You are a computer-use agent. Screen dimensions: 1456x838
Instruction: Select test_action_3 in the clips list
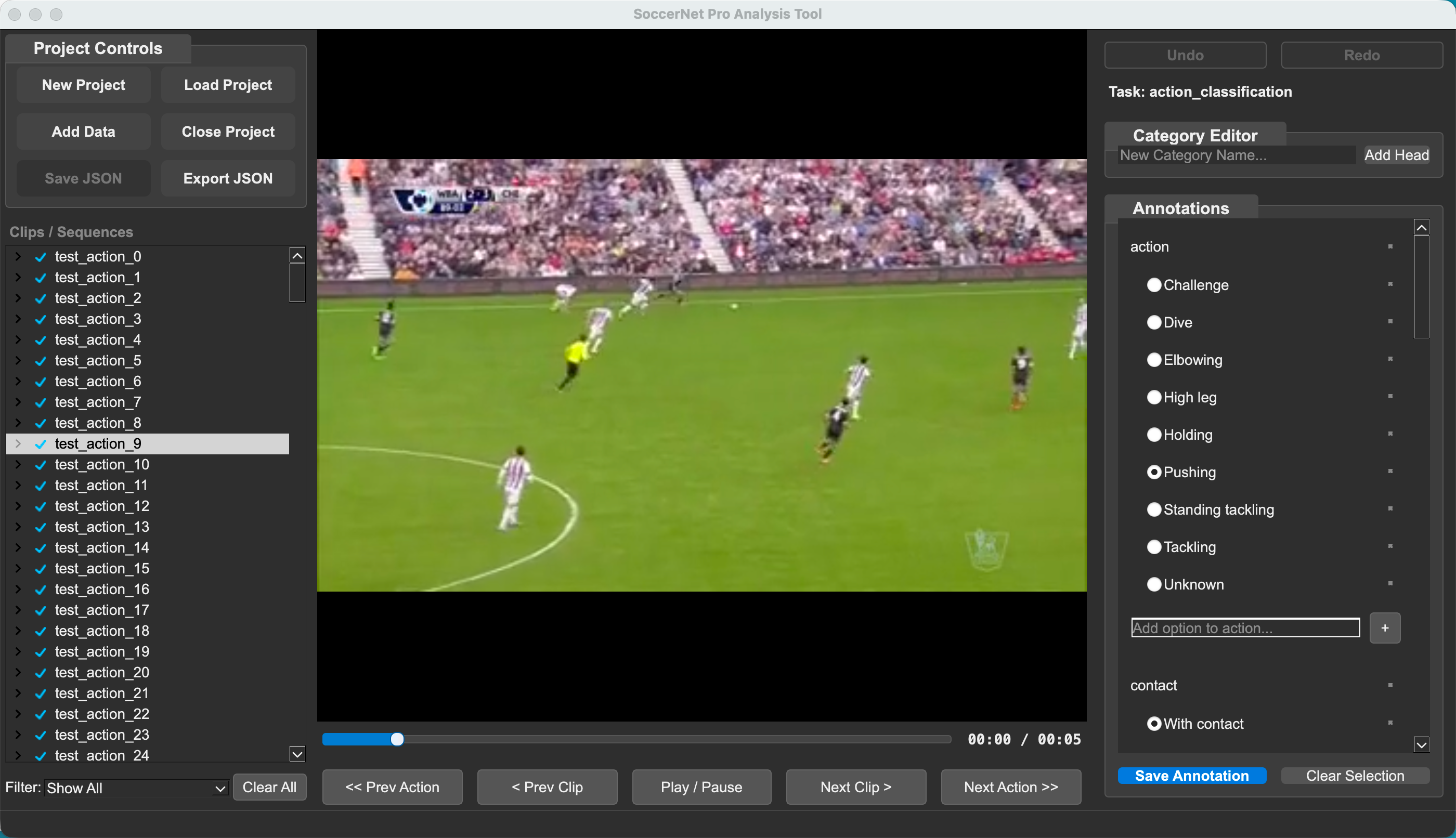(x=98, y=319)
